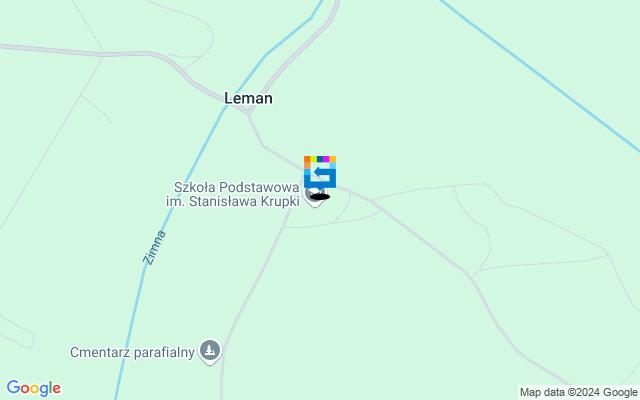Select the Leman village label

pyautogui.click(x=248, y=98)
